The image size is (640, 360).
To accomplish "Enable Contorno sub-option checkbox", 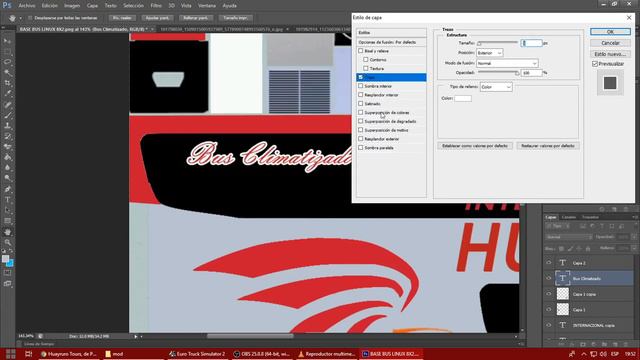I will click(x=366, y=60).
